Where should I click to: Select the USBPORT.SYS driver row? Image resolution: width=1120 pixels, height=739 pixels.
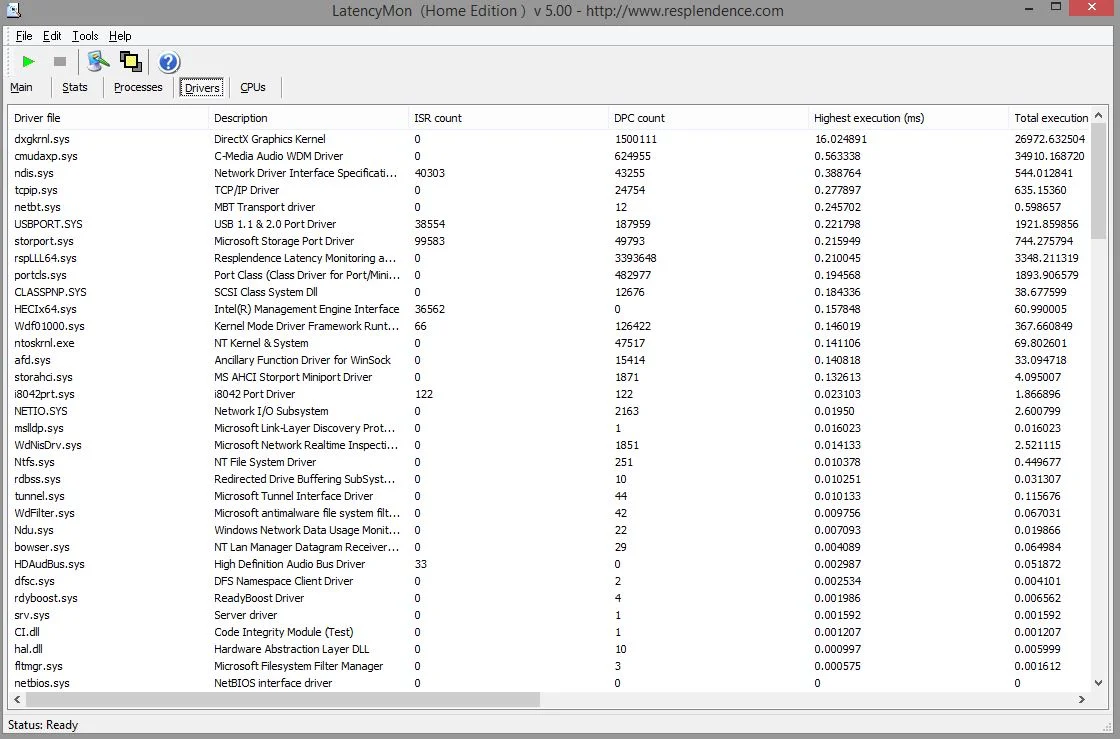coord(550,224)
